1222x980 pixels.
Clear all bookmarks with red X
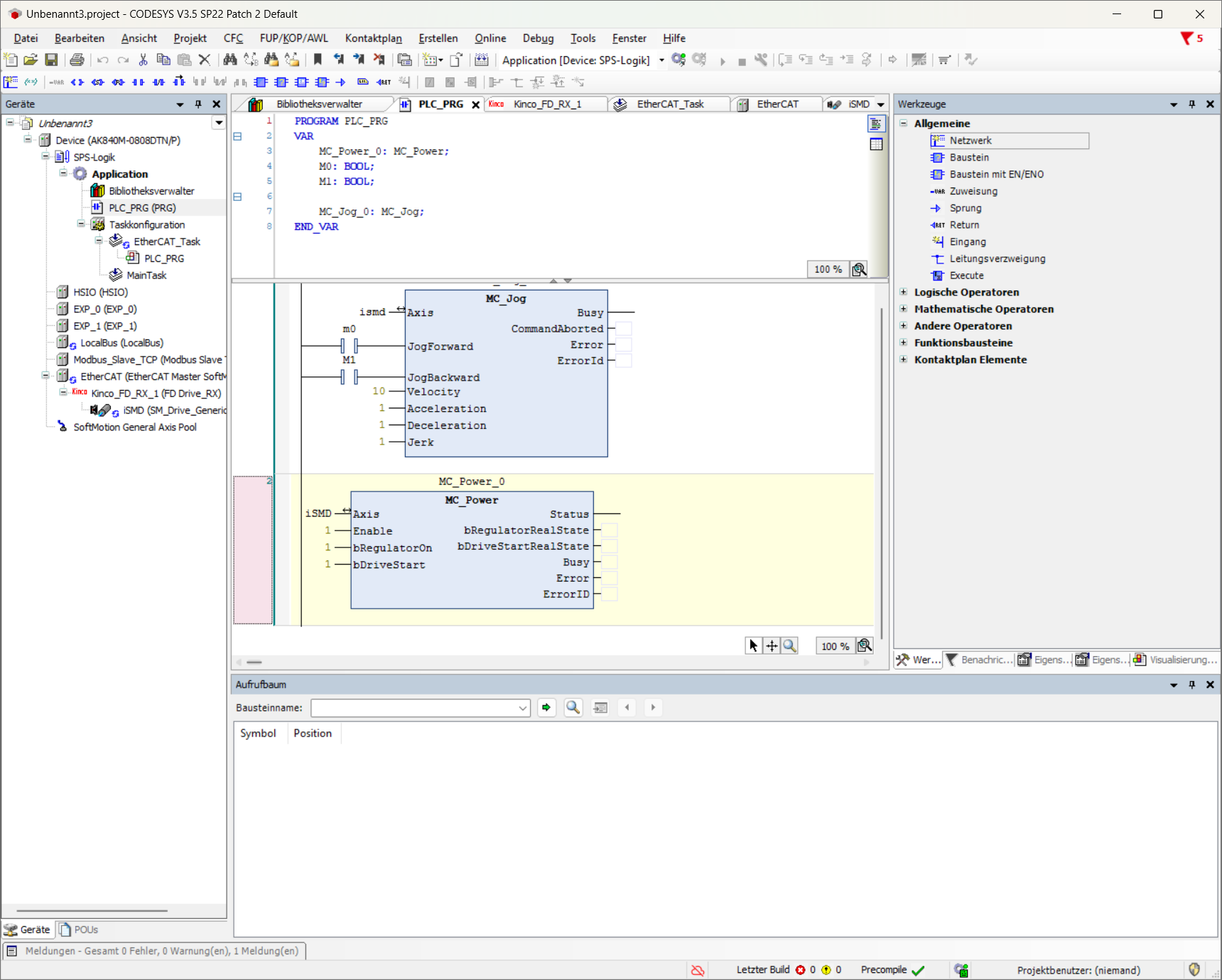pyautogui.click(x=379, y=60)
